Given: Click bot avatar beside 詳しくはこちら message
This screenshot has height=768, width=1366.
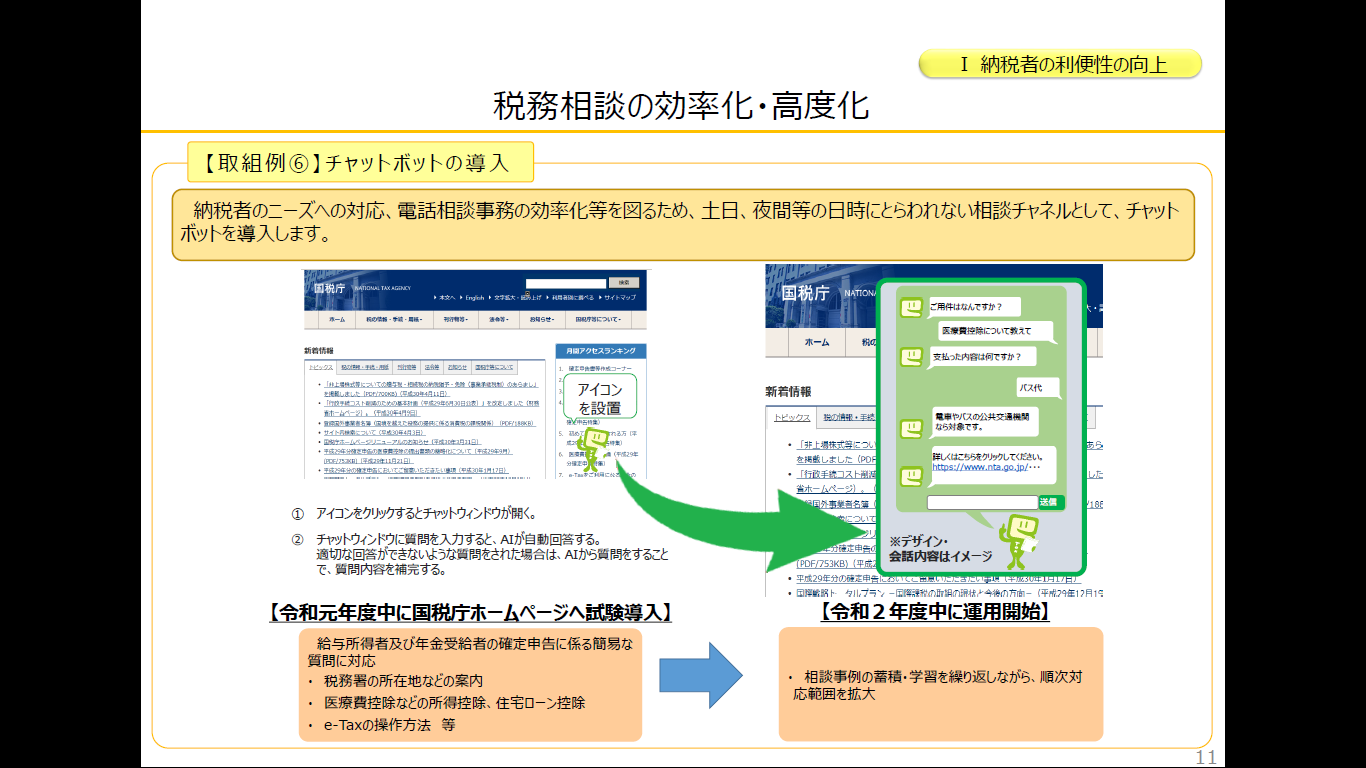Looking at the screenshot, I should click(x=911, y=476).
